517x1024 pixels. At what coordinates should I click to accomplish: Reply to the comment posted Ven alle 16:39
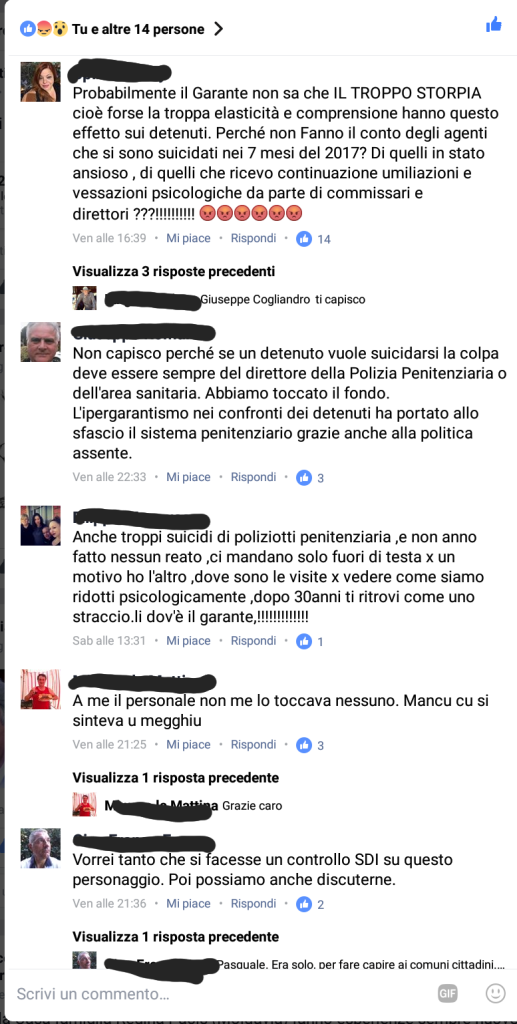pyautogui.click(x=253, y=238)
